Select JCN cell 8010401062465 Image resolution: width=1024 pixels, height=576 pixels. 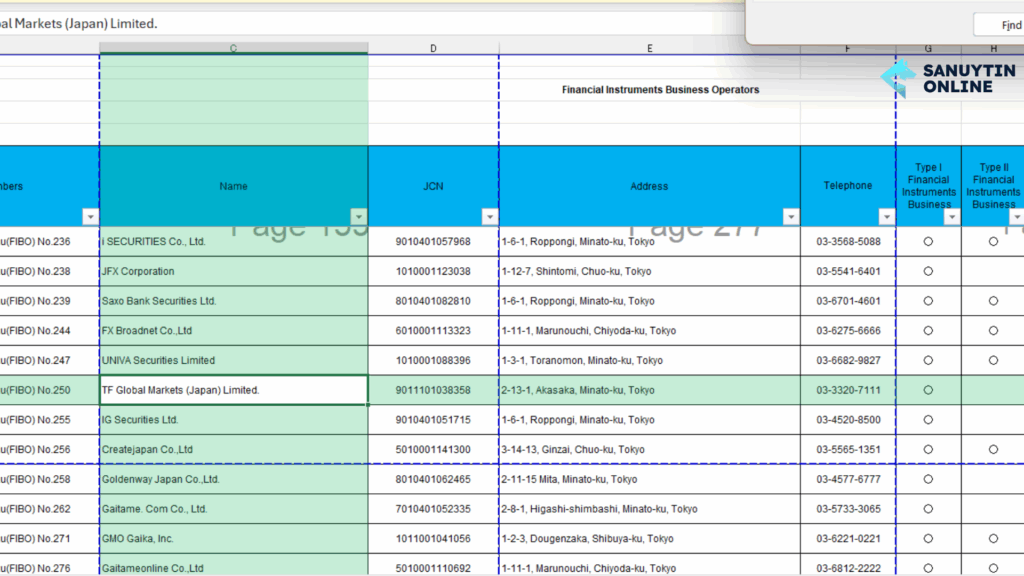(434, 479)
